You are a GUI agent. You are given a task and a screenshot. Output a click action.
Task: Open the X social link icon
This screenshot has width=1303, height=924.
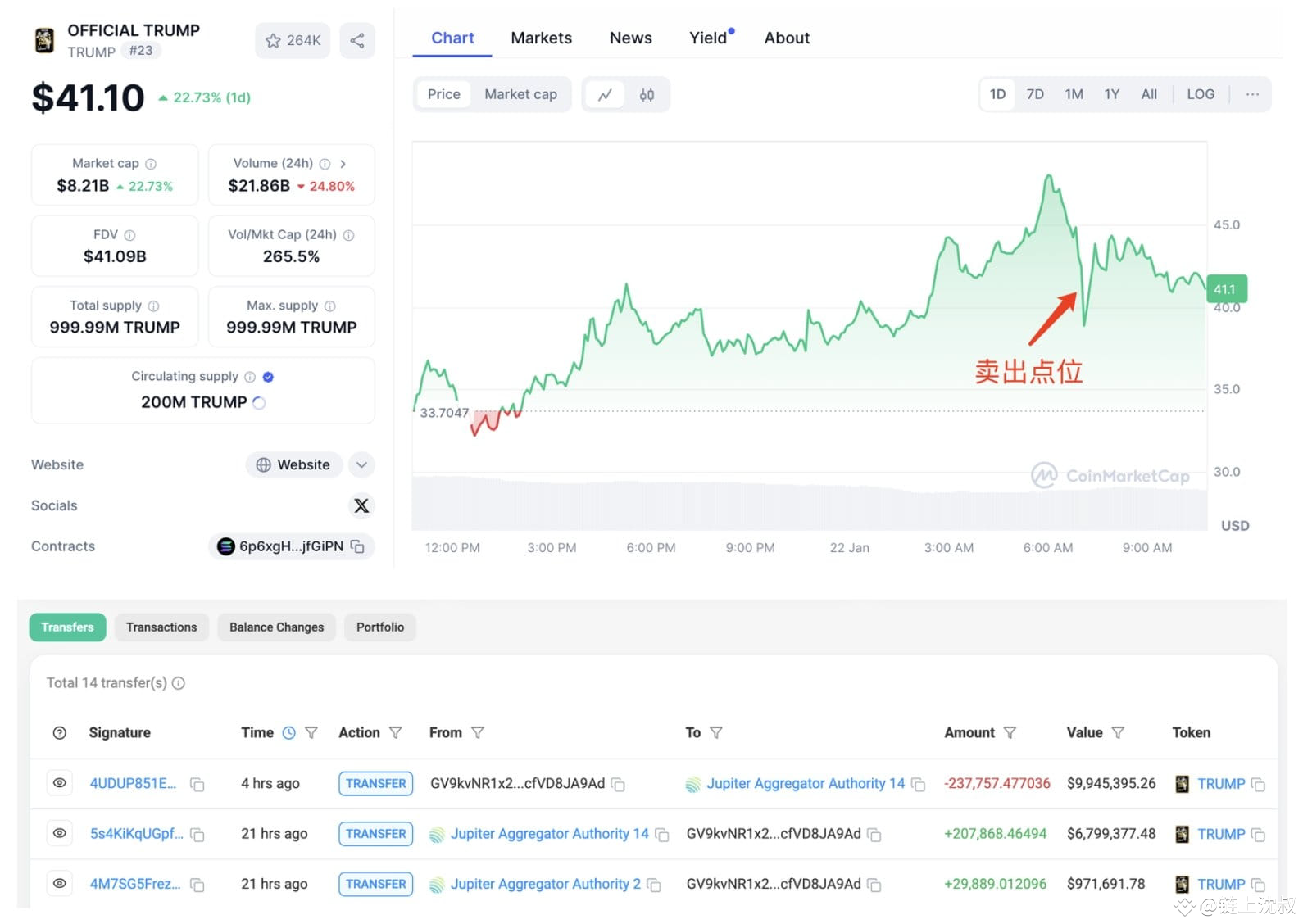[361, 505]
